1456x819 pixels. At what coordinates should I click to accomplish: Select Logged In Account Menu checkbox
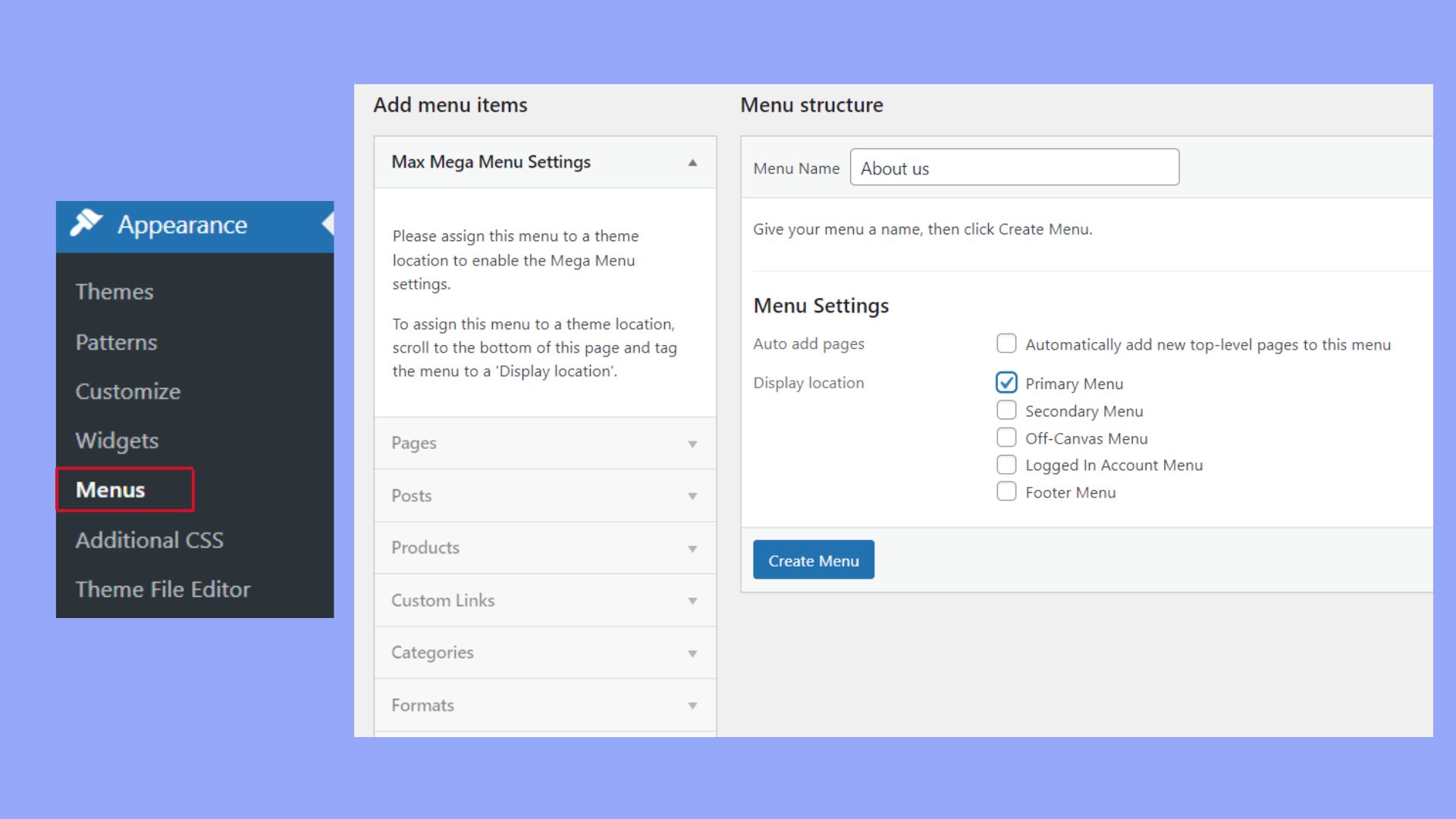tap(1006, 464)
